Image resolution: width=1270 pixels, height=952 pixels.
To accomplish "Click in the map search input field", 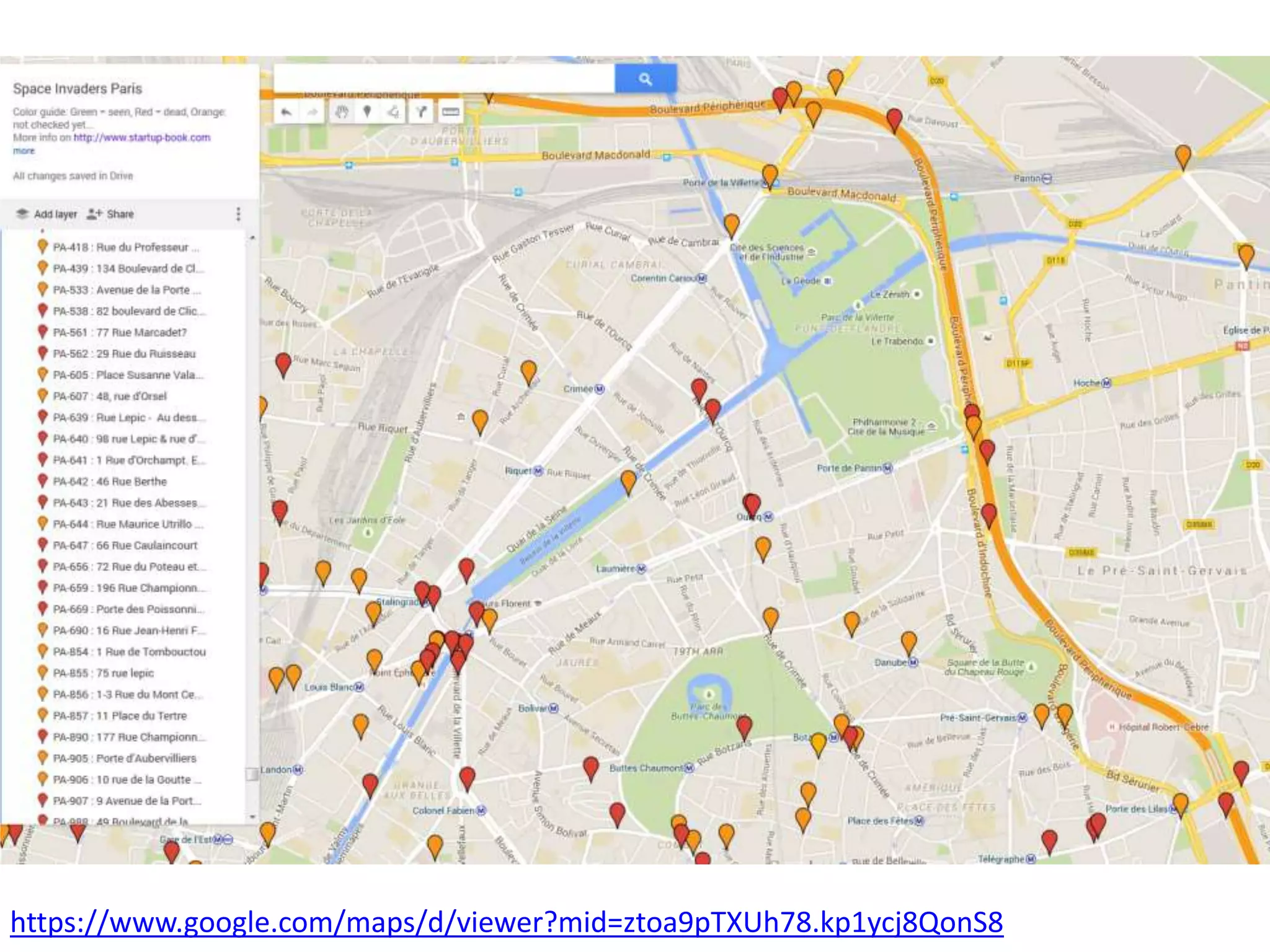I will click(444, 79).
